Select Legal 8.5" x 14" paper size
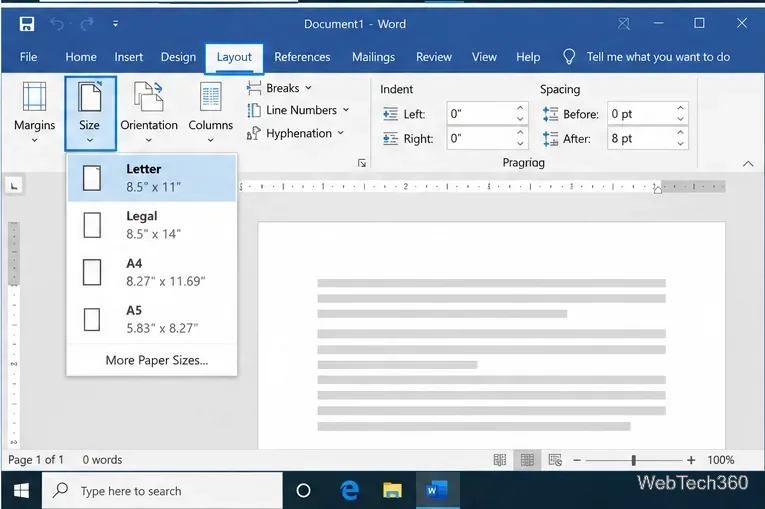 [152, 225]
